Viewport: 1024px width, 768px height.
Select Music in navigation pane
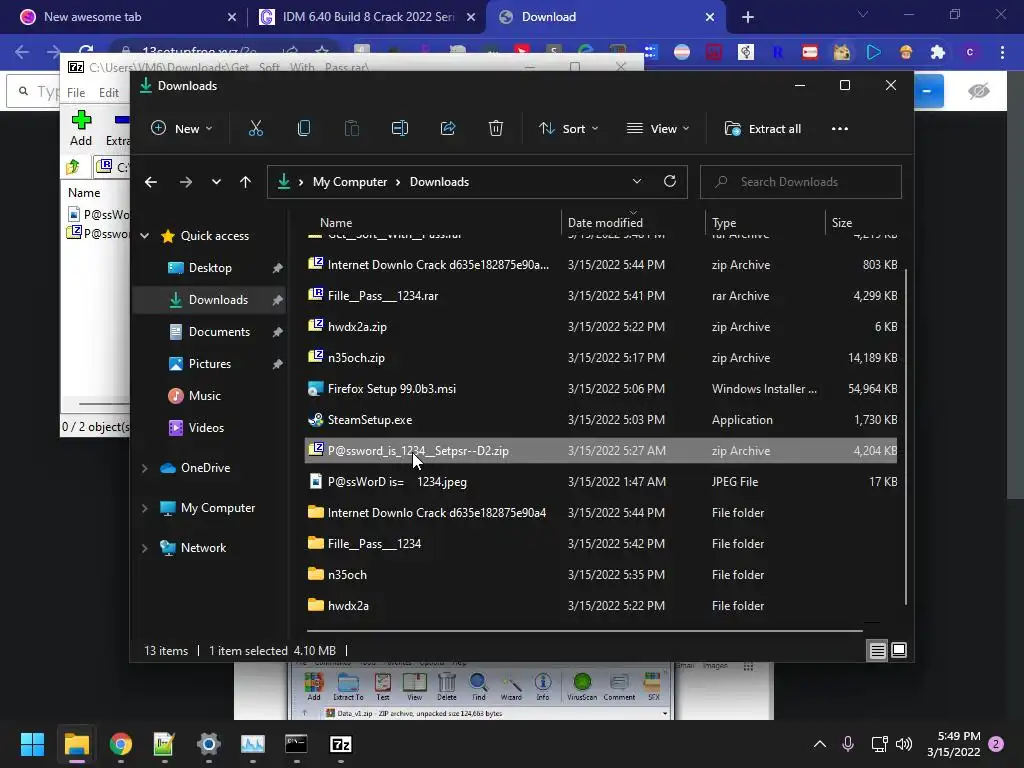click(204, 396)
